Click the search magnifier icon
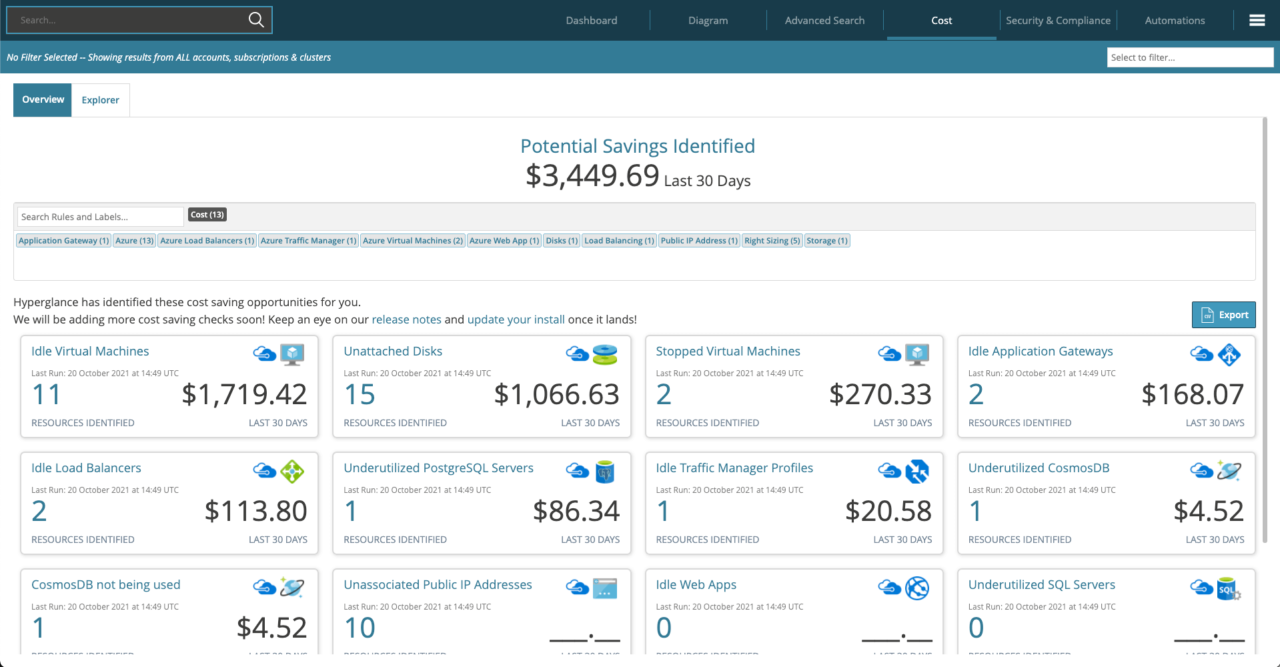Viewport: 1280px width, 667px height. [256, 19]
